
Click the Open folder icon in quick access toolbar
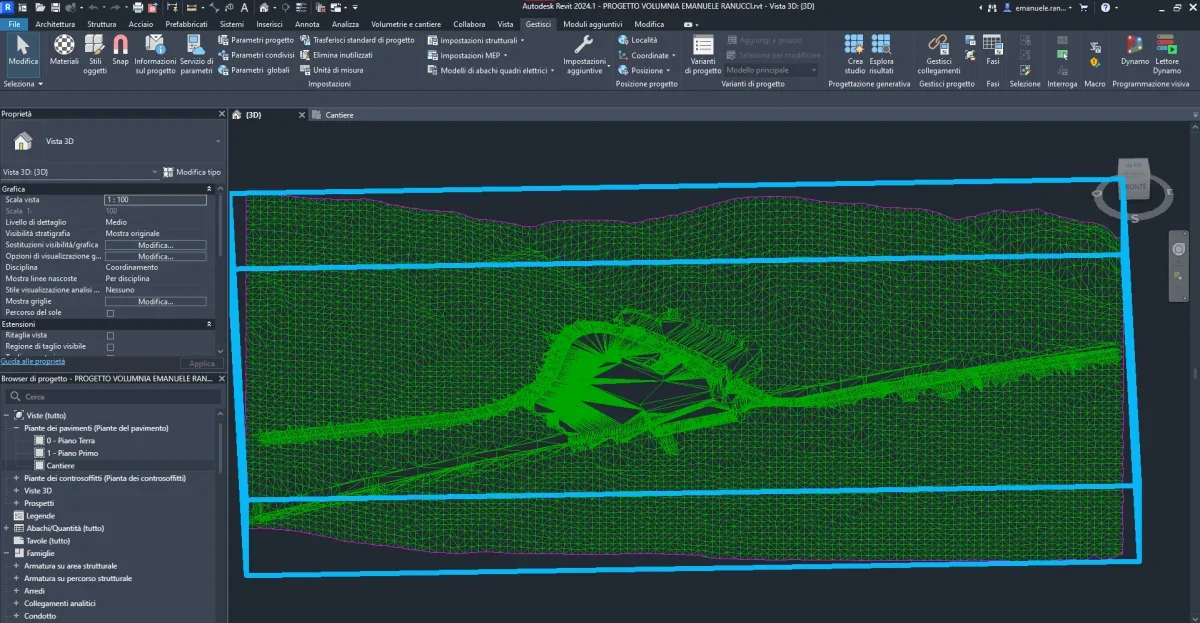pyautogui.click(x=41, y=7)
